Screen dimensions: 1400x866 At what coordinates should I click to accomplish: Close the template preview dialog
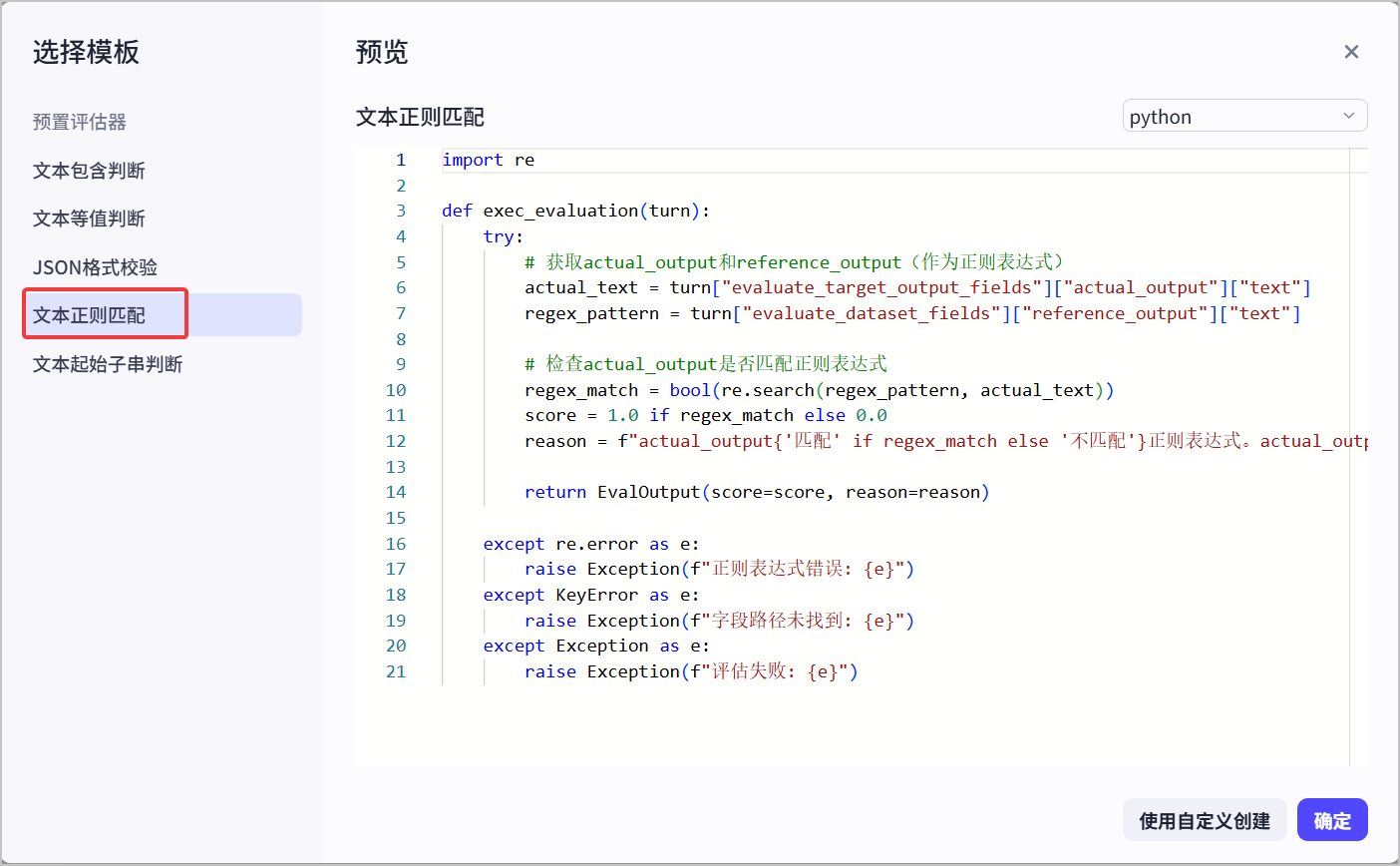pyautogui.click(x=1351, y=52)
